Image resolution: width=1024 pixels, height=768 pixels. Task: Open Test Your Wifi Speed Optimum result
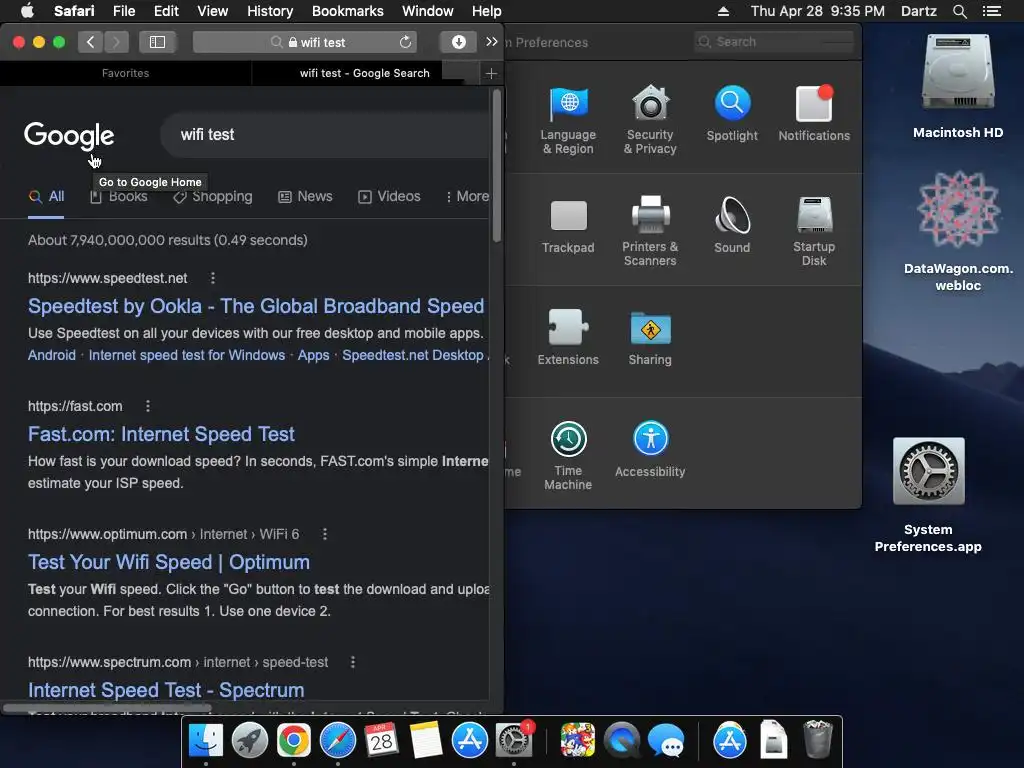pos(168,562)
